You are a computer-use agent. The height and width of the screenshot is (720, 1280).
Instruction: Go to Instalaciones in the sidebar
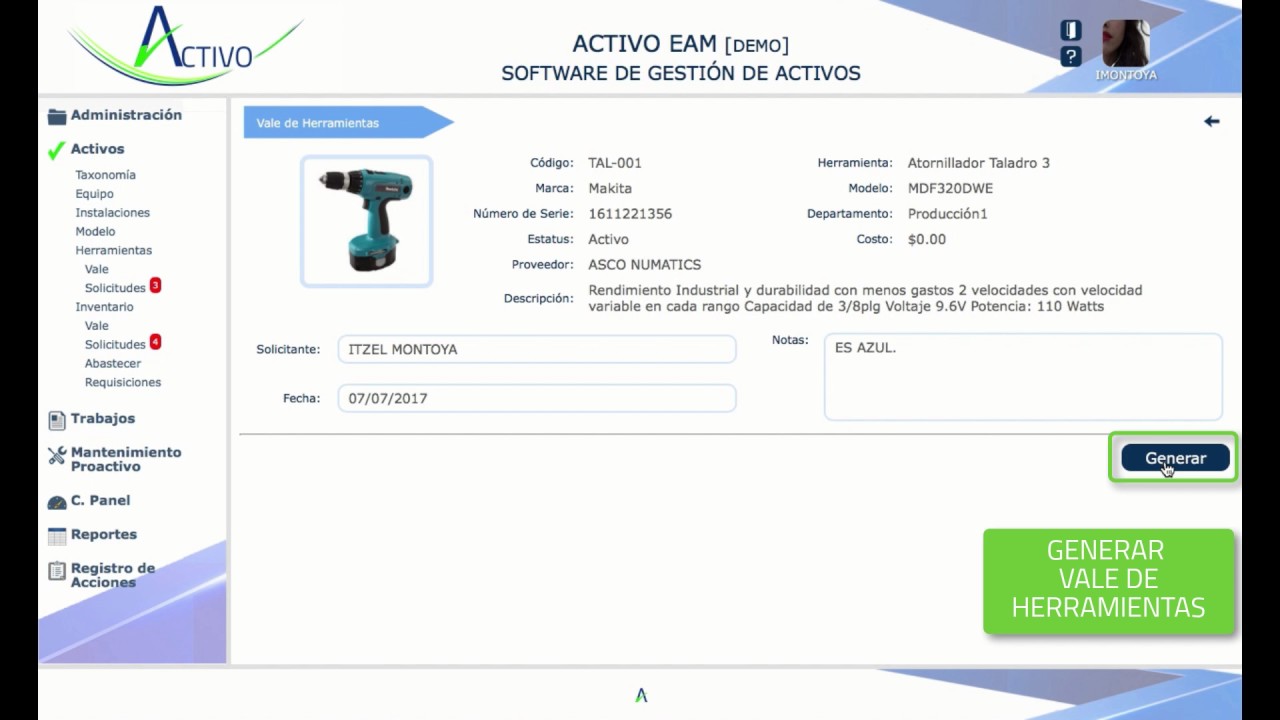112,213
